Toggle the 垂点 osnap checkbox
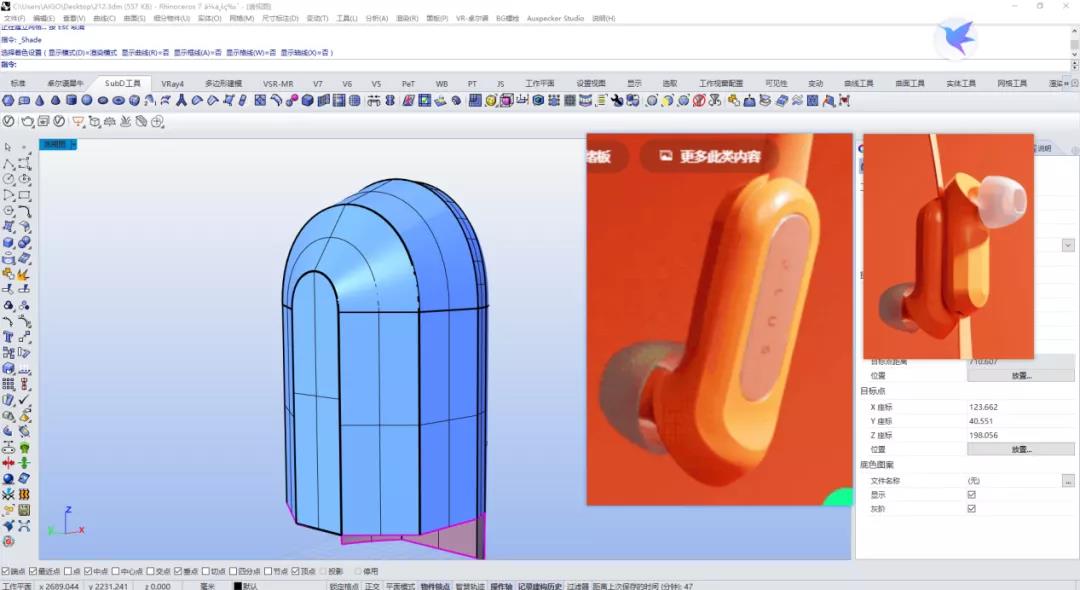The height and width of the screenshot is (590, 1080). pyautogui.click(x=178, y=571)
